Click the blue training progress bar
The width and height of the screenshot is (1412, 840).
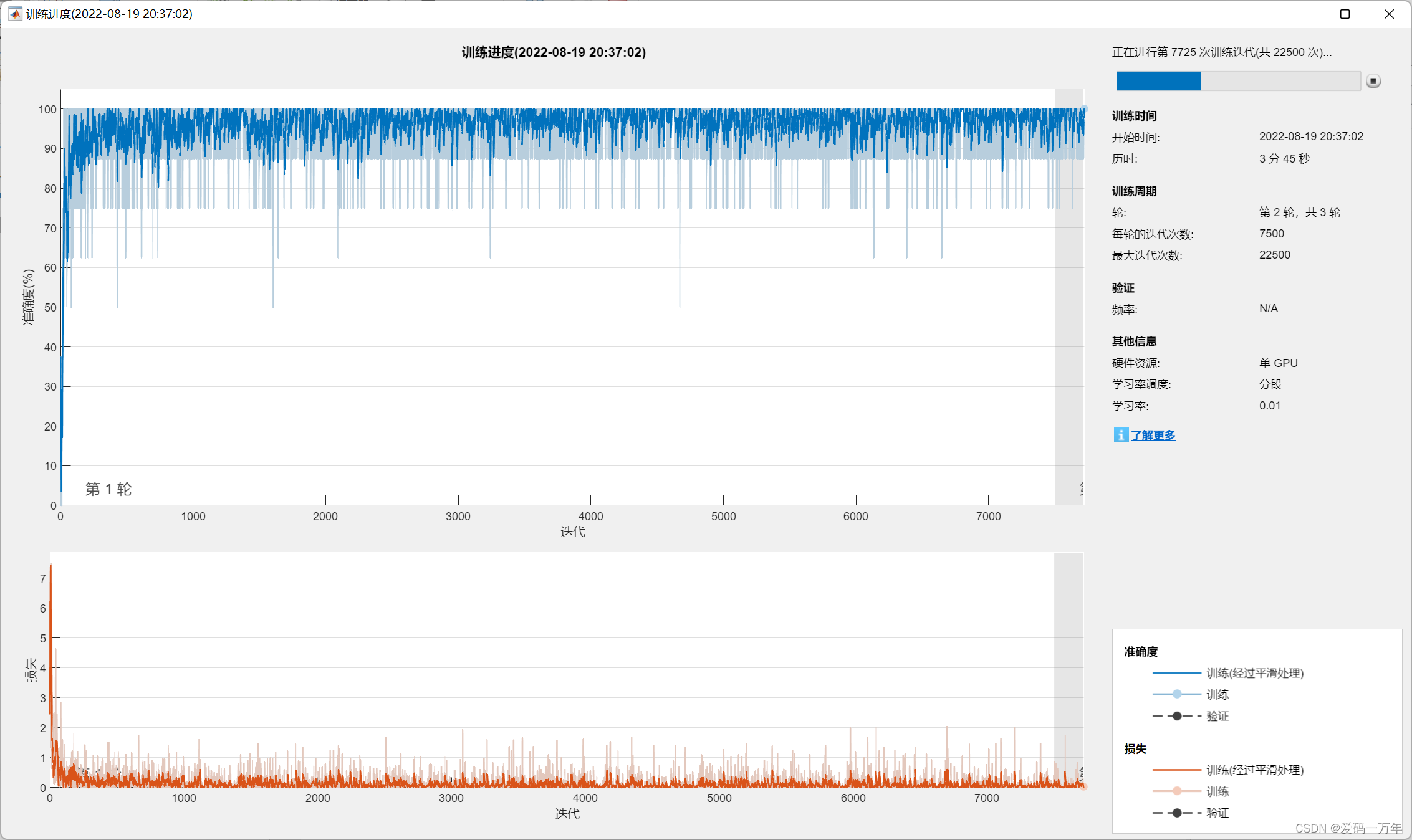(x=1158, y=81)
